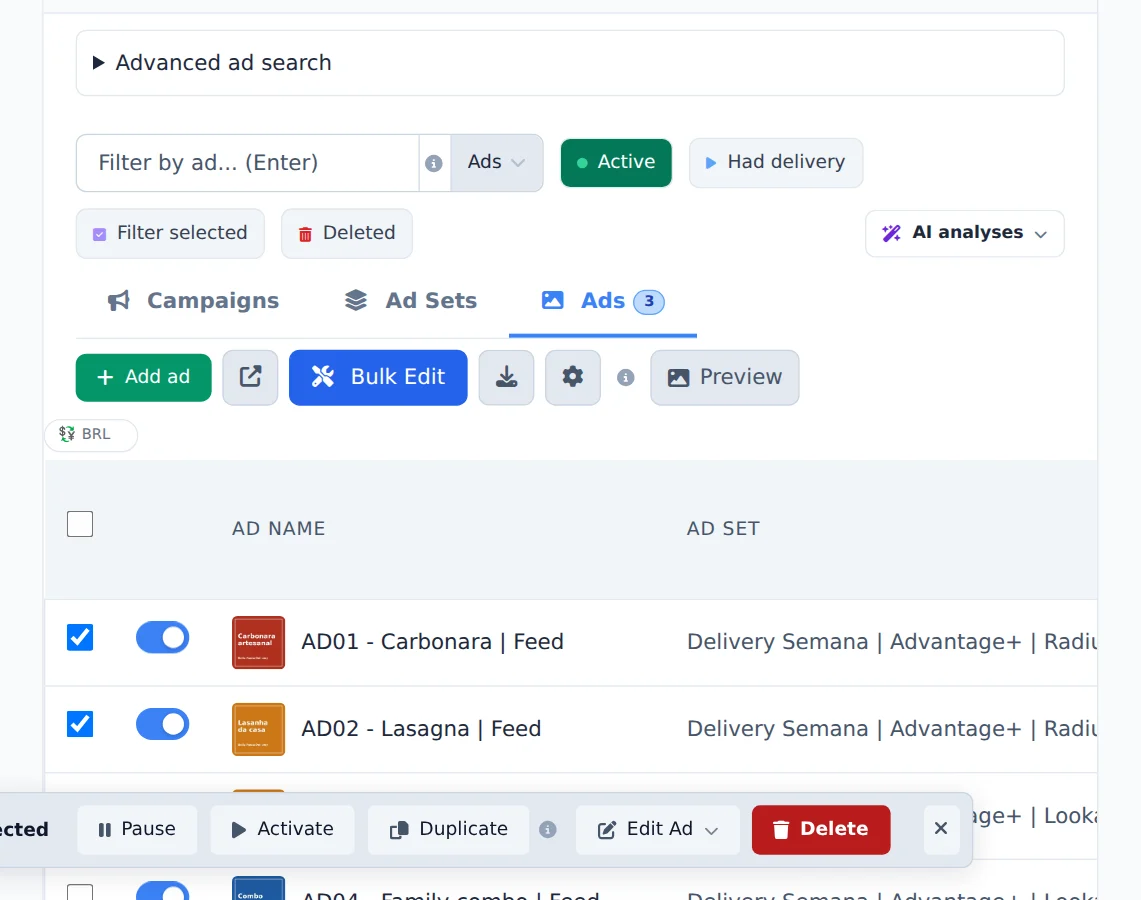The height and width of the screenshot is (900, 1141).
Task: Close the bulk action bar
Action: (x=941, y=829)
